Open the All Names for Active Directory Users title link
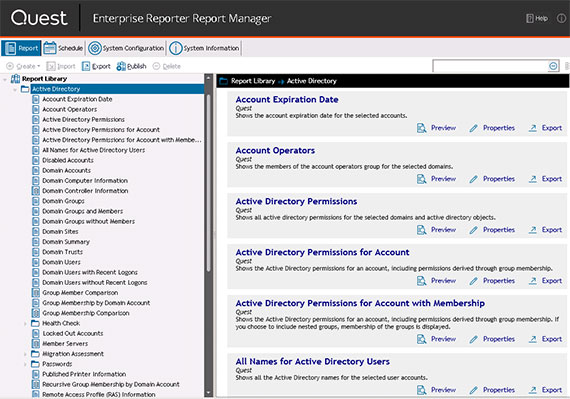 [313, 362]
